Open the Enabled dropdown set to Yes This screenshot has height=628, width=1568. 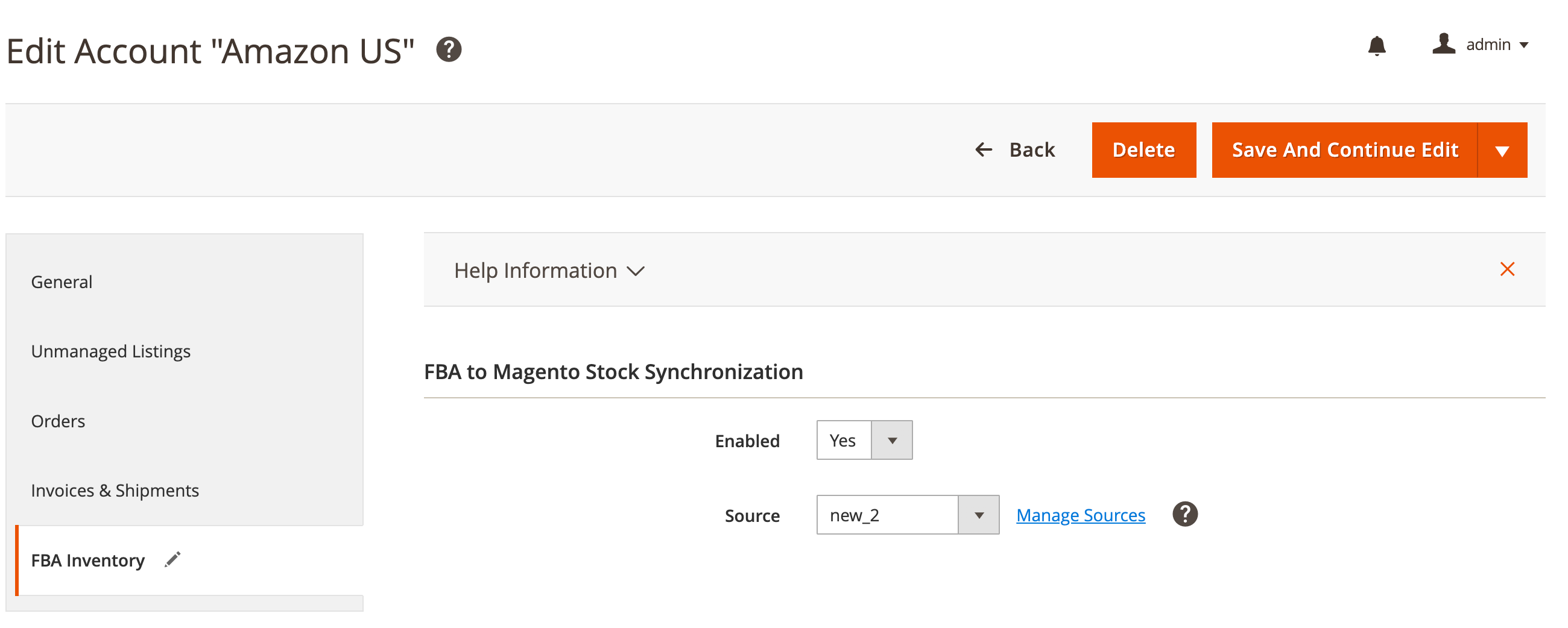click(864, 441)
